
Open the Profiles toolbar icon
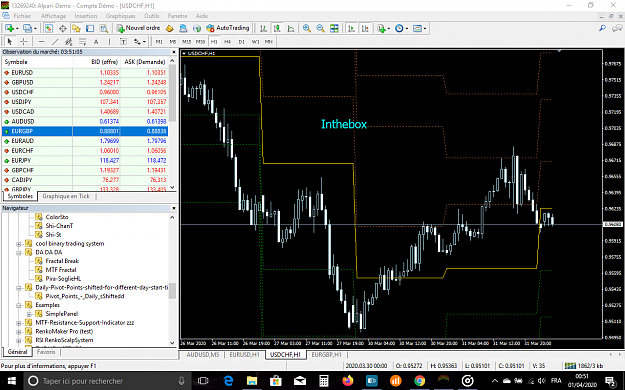click(28, 28)
